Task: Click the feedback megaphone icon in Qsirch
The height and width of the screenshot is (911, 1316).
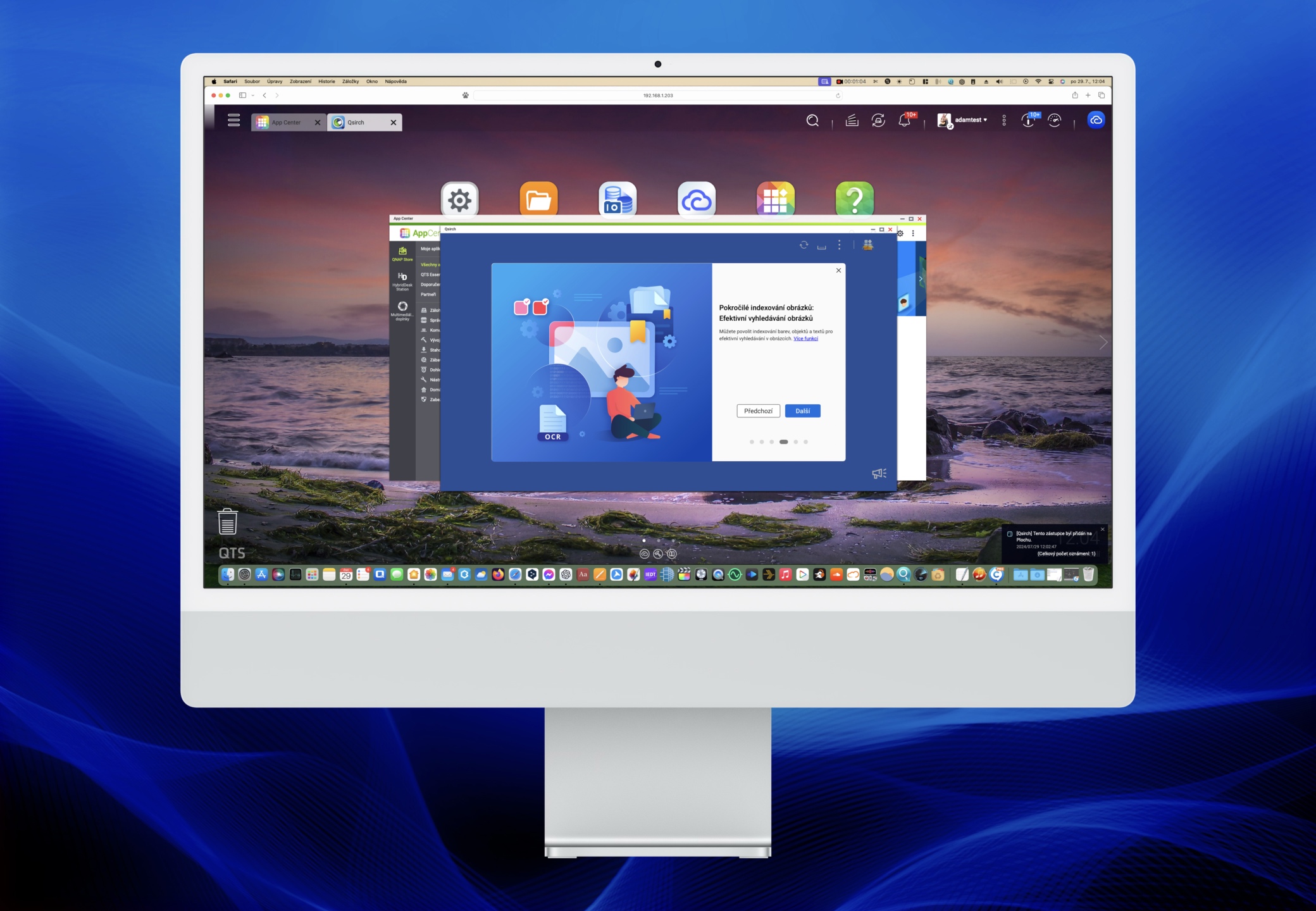Action: pos(879,473)
